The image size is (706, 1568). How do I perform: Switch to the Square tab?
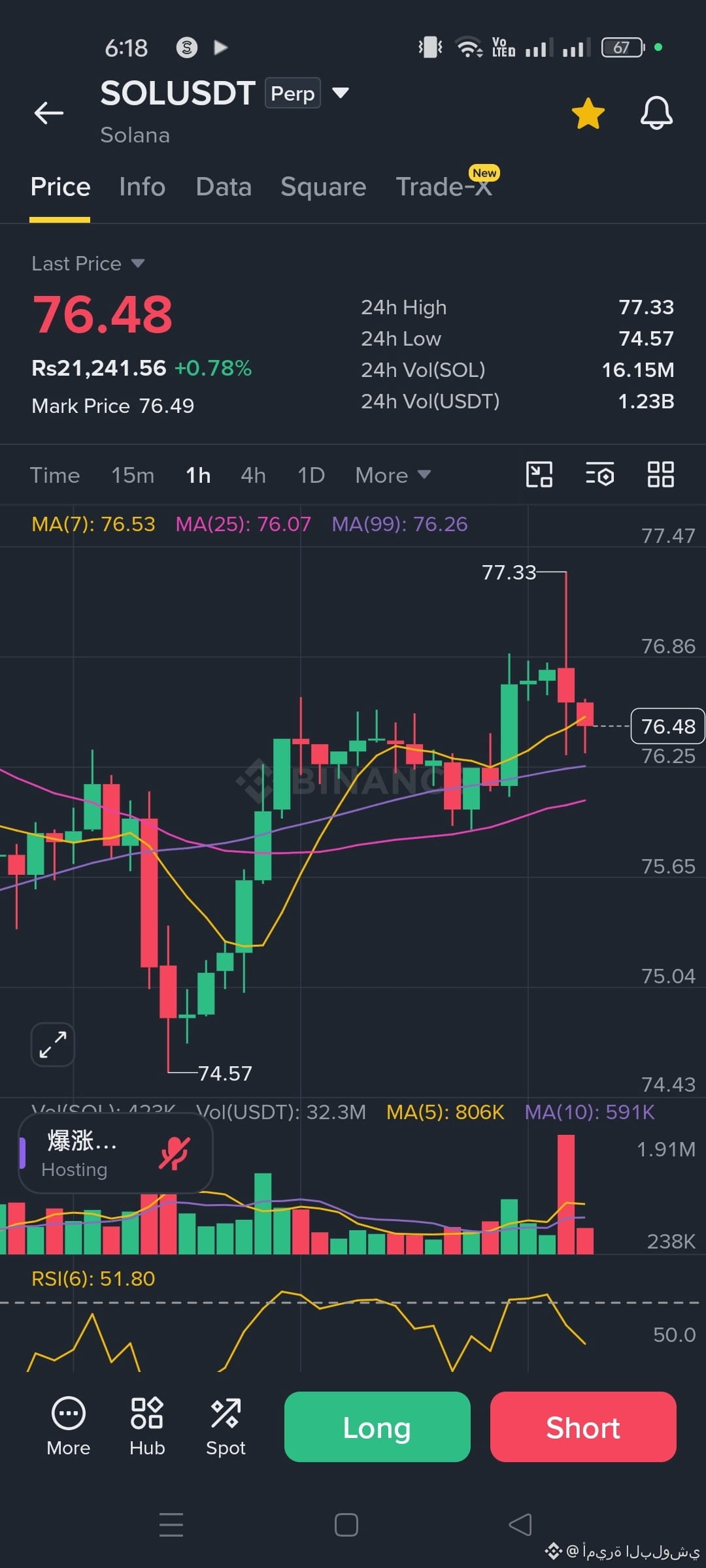coord(324,187)
